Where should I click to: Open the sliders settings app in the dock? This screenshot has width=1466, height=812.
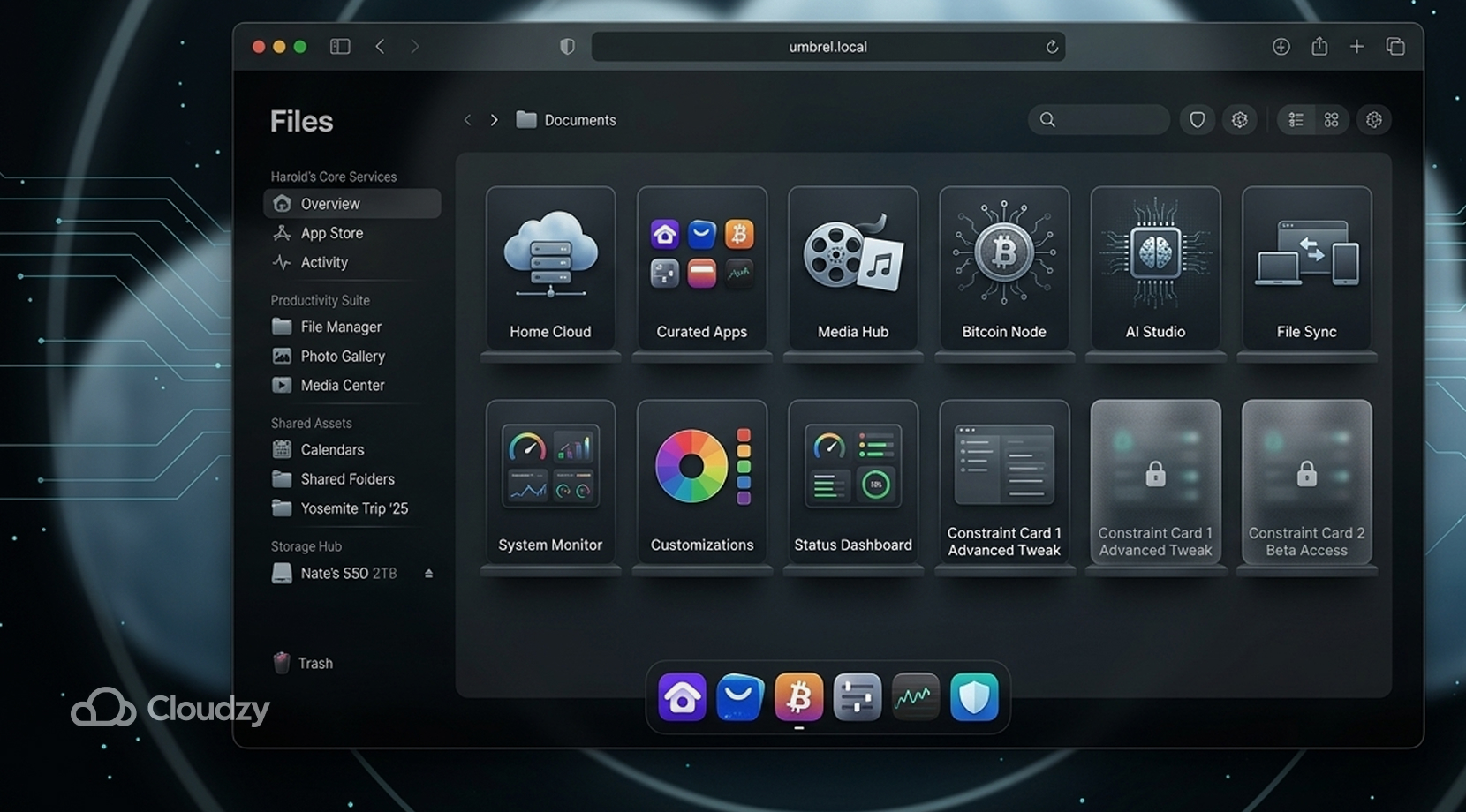pos(857,697)
